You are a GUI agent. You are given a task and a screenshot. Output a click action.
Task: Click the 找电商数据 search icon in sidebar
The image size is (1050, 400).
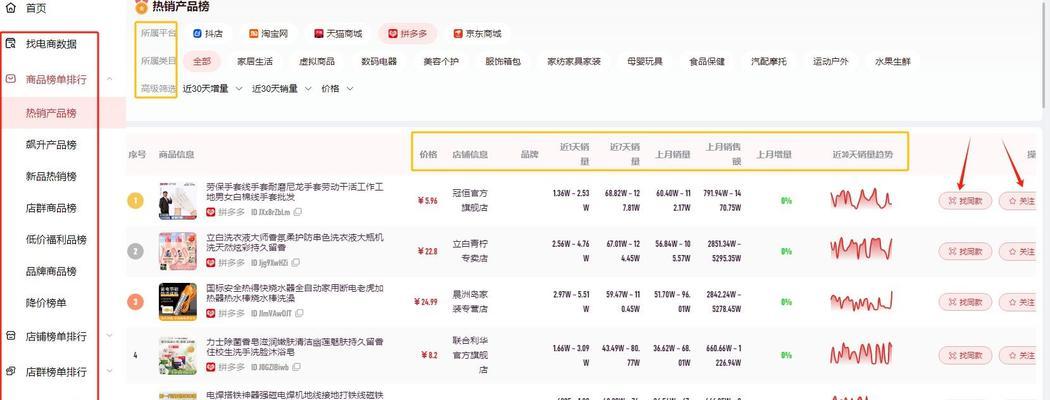(x=10, y=44)
